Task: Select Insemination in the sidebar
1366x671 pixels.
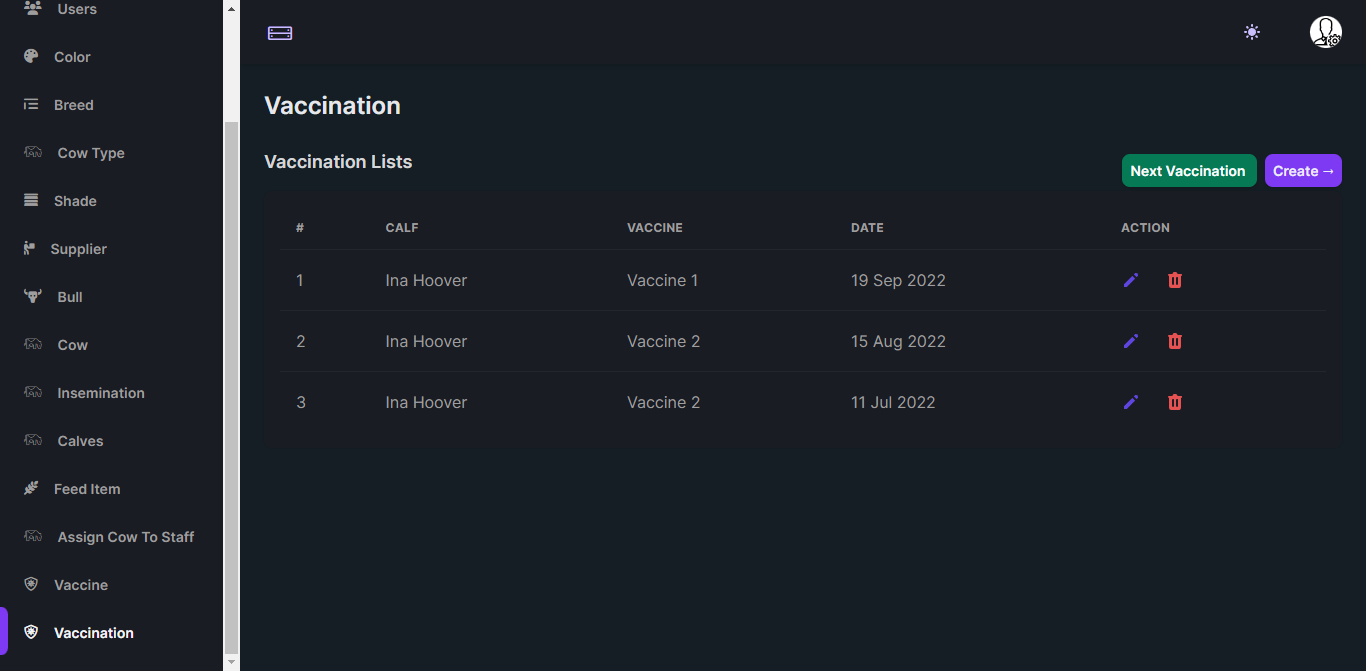Action: pyautogui.click(x=100, y=393)
